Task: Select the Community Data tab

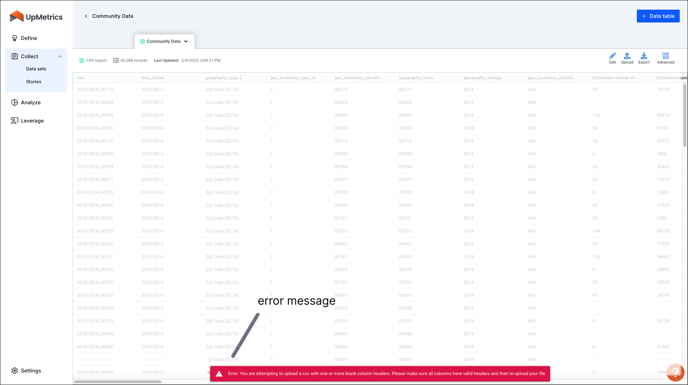Action: [164, 41]
